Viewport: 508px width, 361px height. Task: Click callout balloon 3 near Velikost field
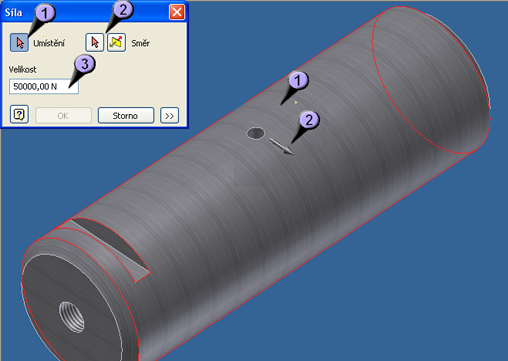coord(85,64)
